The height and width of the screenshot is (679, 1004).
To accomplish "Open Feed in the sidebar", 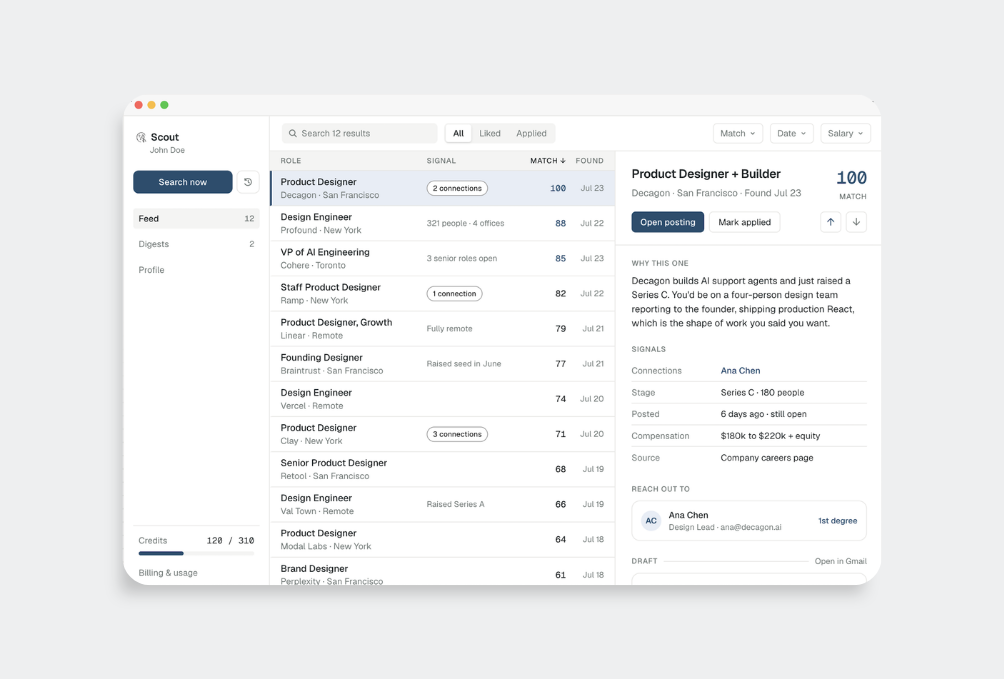I will 196,218.
